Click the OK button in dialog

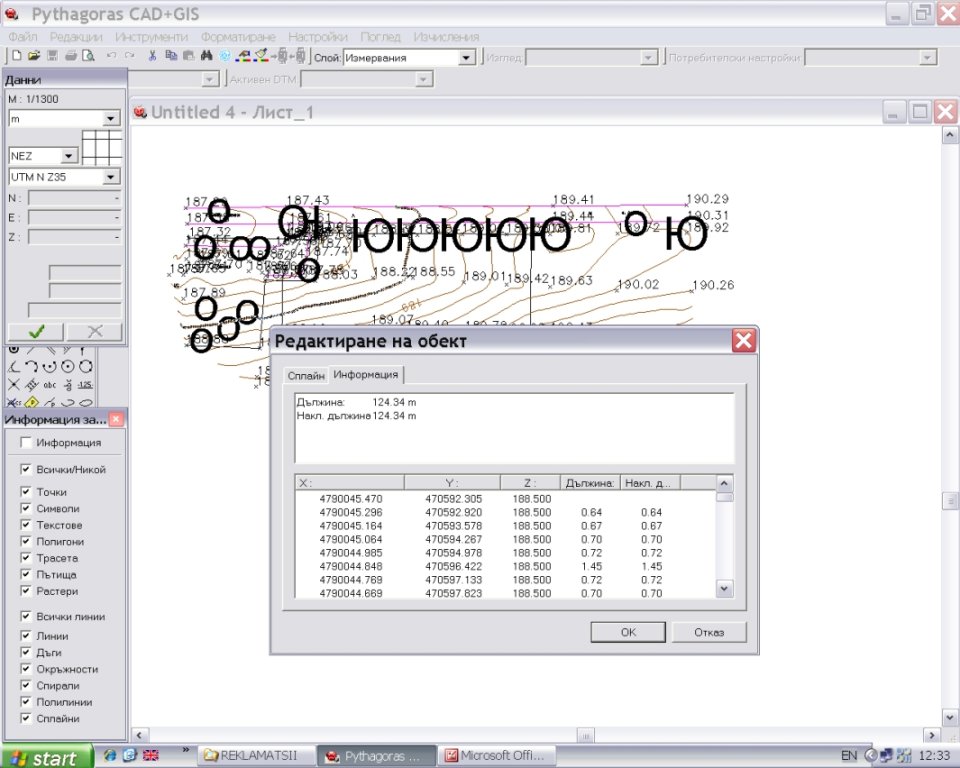coord(627,632)
